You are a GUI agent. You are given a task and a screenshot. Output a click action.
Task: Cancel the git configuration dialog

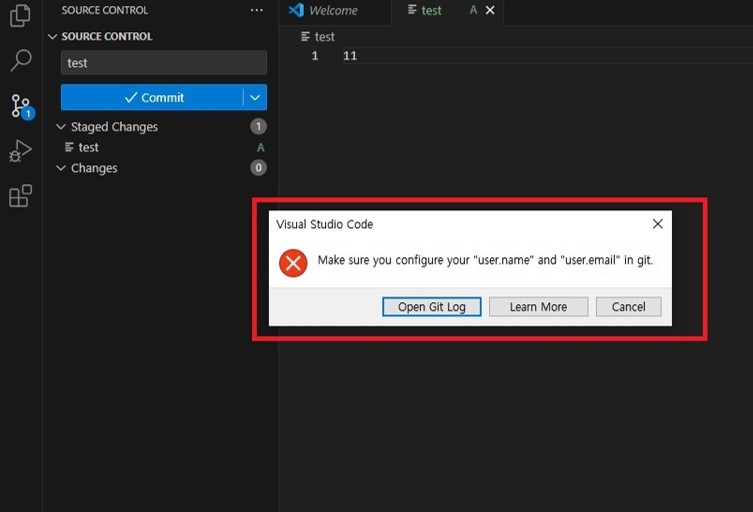[629, 307]
